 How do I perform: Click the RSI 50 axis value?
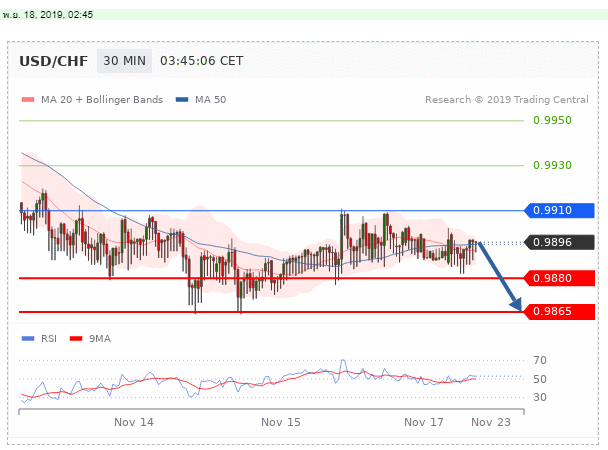[x=540, y=379]
